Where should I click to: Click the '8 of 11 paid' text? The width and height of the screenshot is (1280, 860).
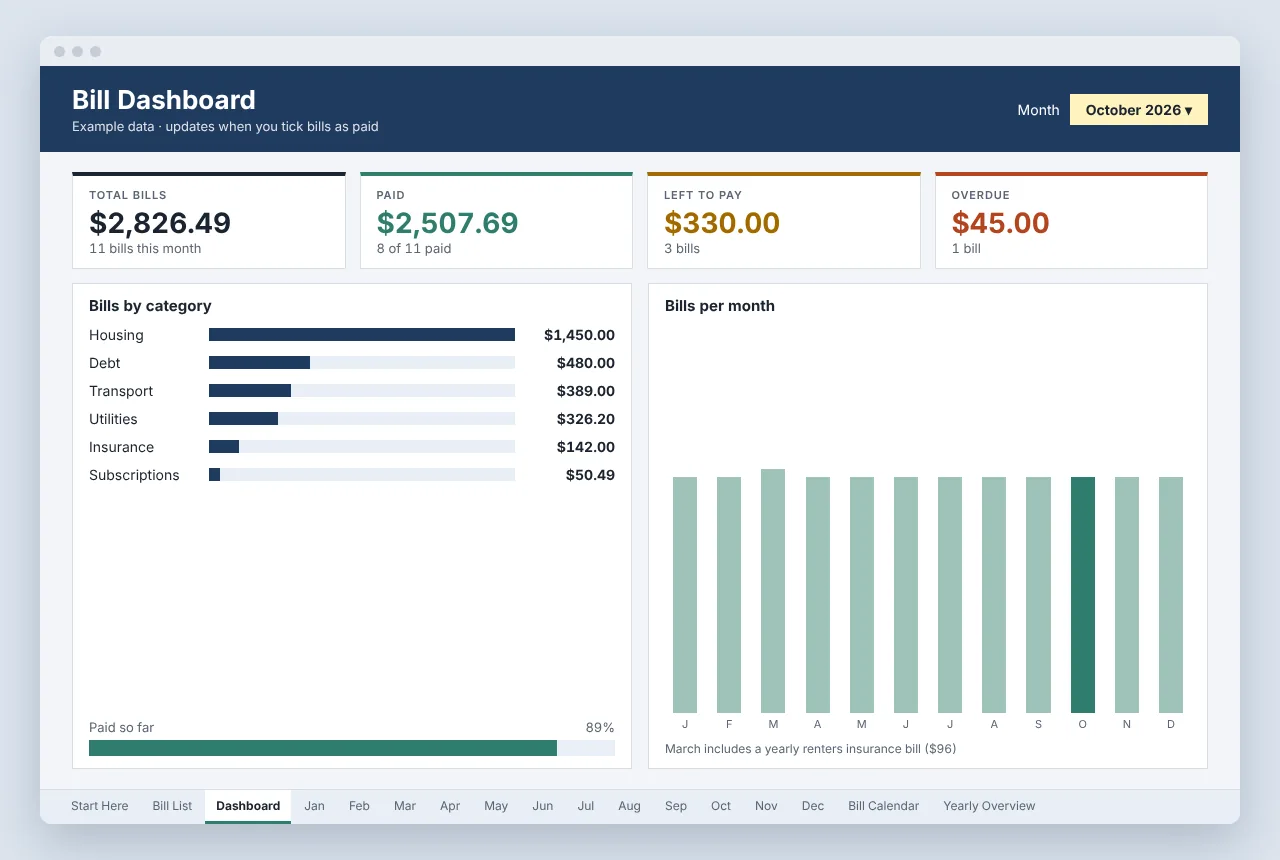[x=413, y=248]
